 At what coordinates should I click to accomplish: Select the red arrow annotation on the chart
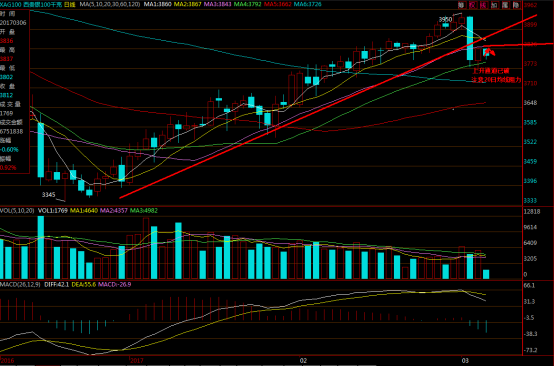489,52
